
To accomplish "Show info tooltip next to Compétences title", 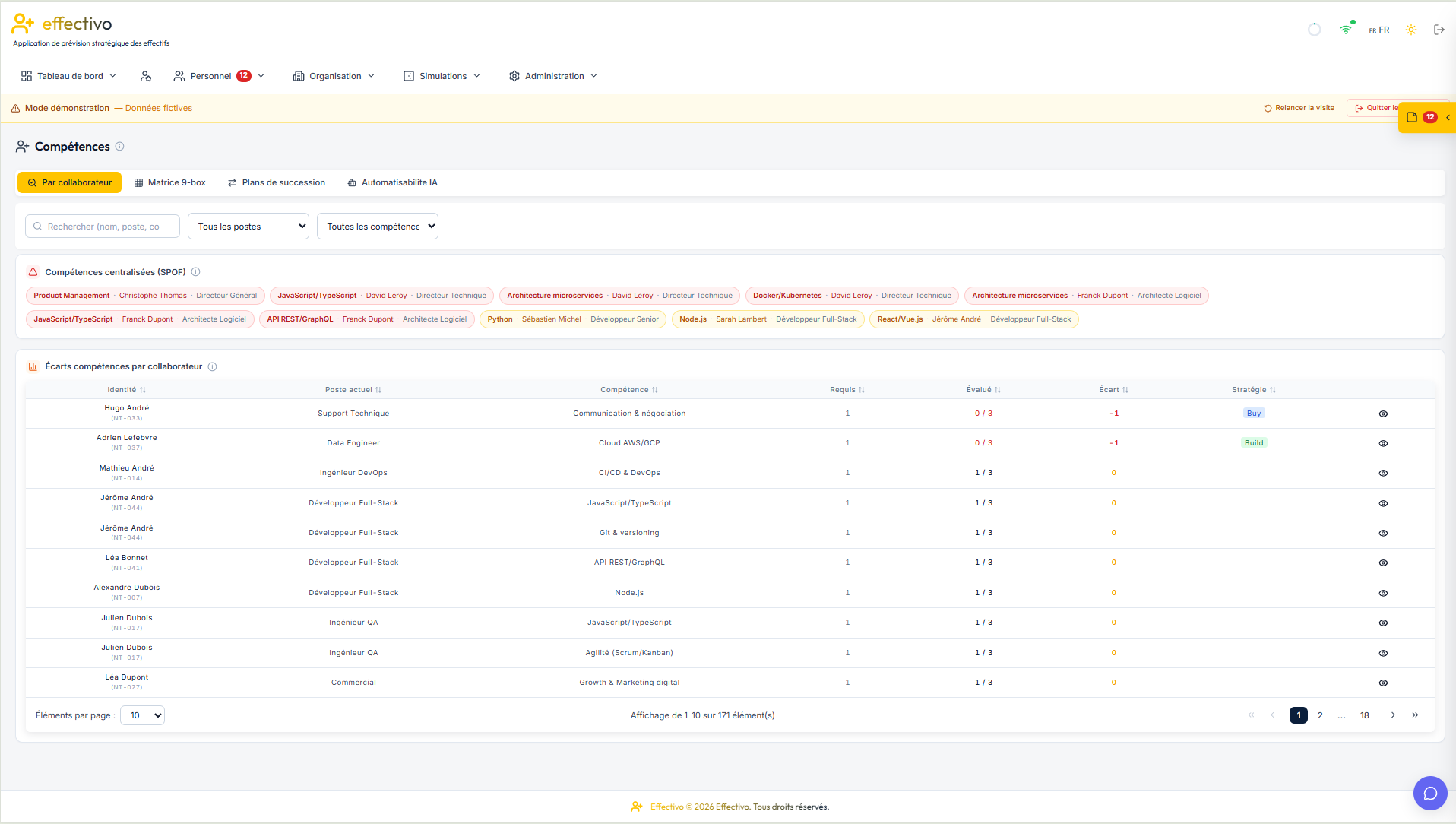I will (119, 147).
